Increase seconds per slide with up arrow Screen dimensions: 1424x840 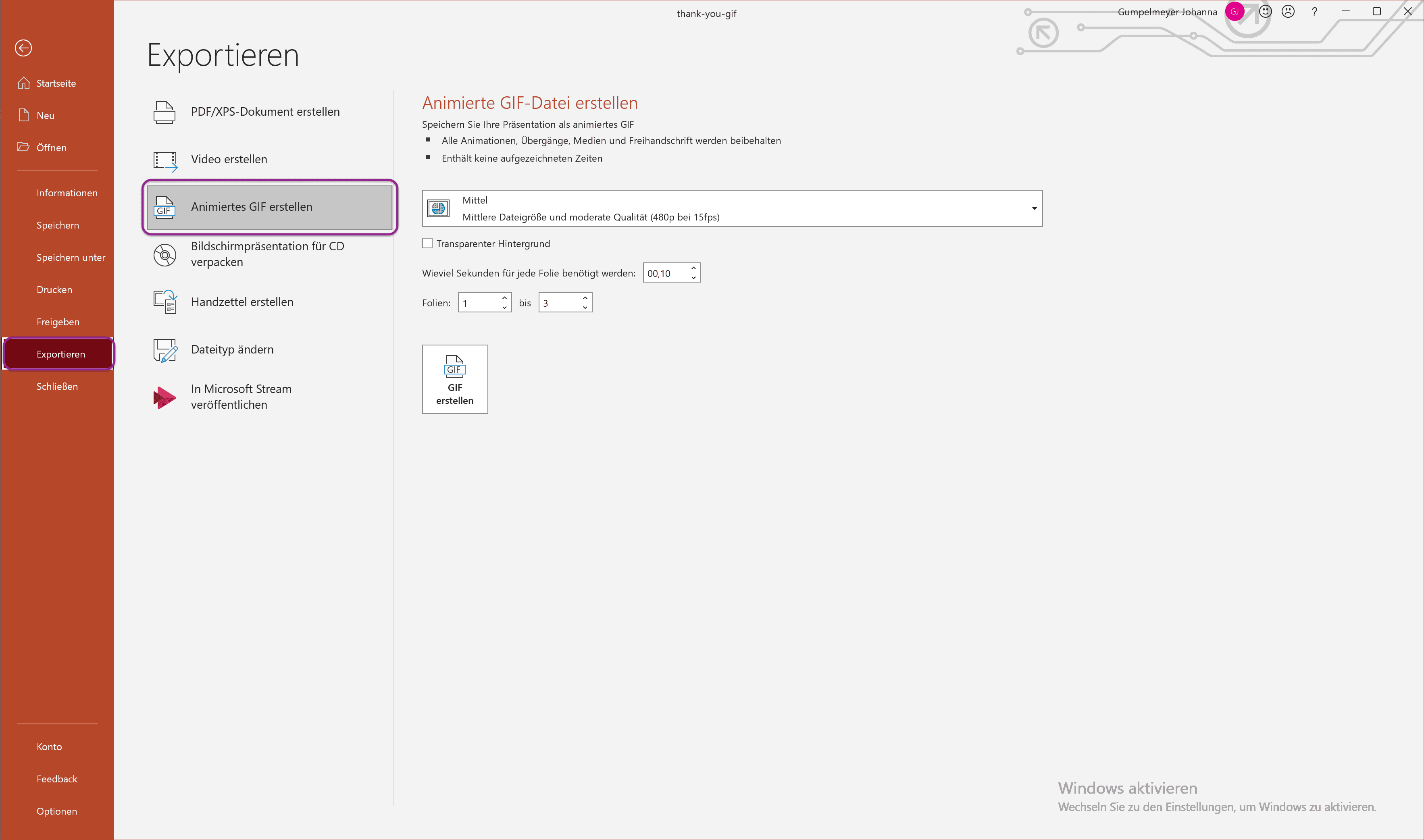click(693, 268)
